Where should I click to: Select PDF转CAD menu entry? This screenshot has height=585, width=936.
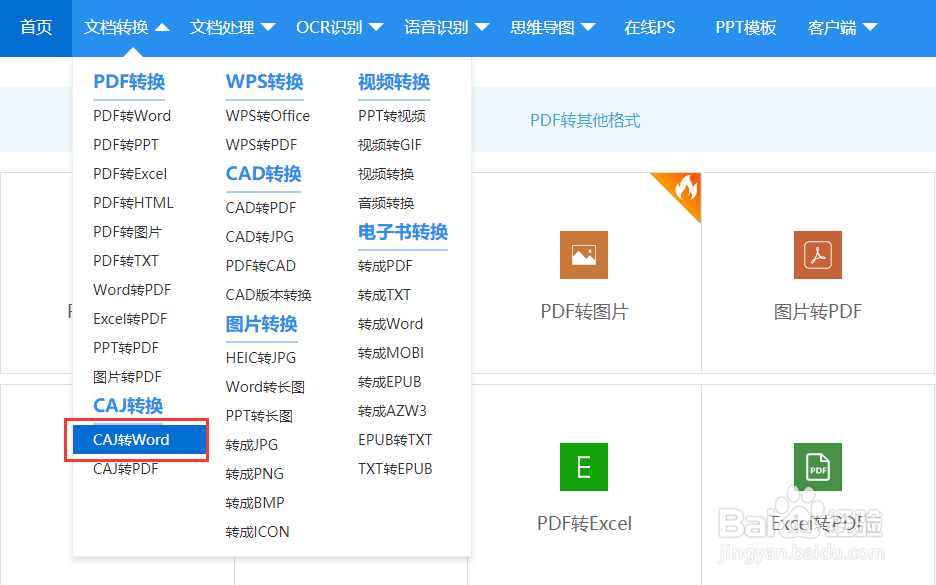260,266
